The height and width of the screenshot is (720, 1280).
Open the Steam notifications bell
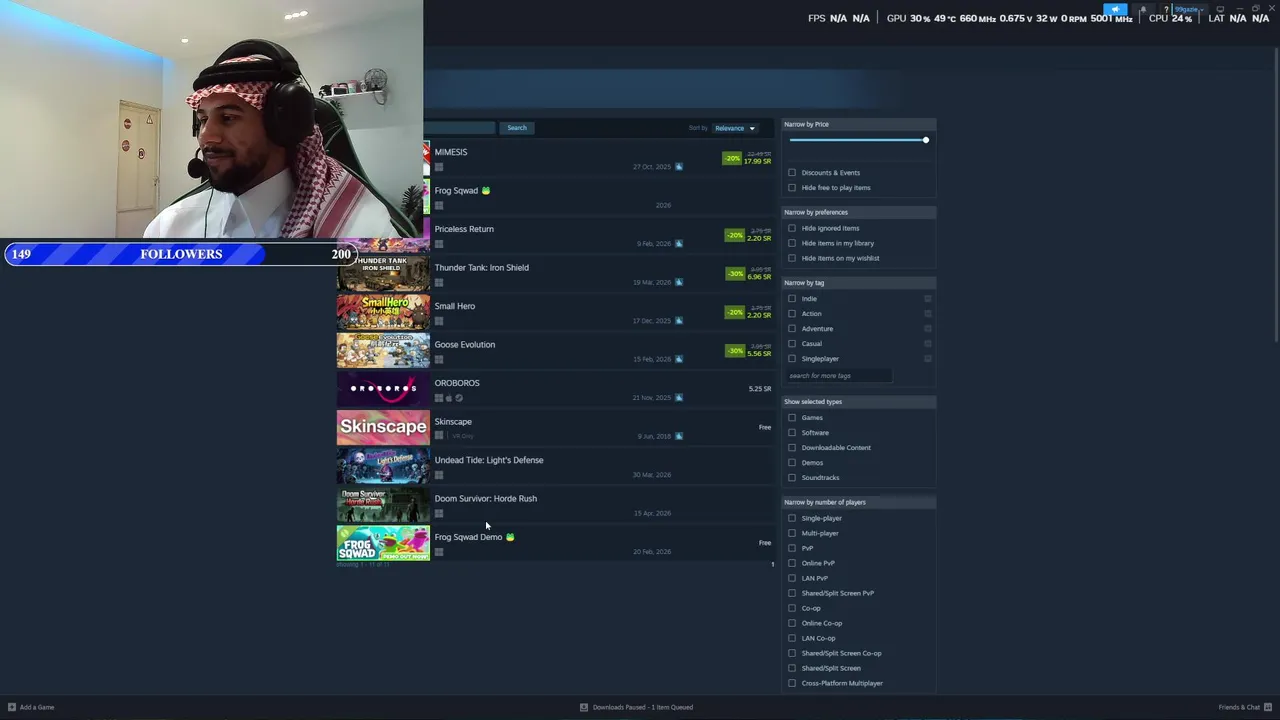[1142, 10]
